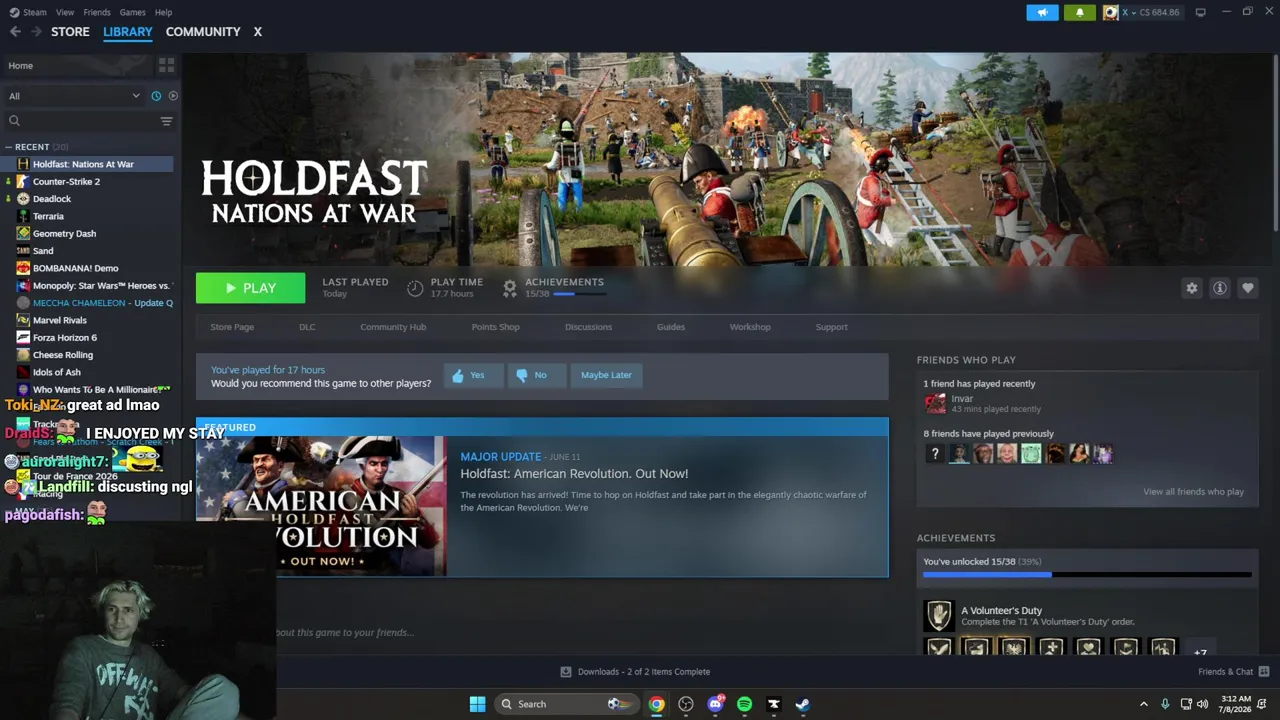This screenshot has height=720, width=1280.
Task: Switch to the STORE tab
Action: coord(70,32)
